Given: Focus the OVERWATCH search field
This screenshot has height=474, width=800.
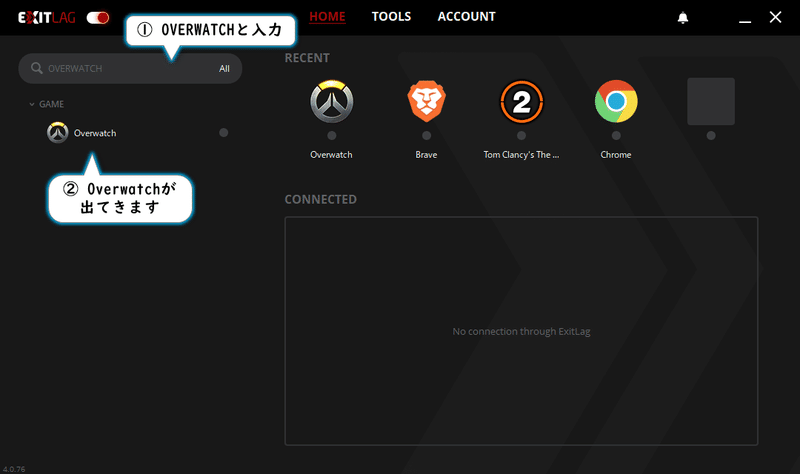Looking at the screenshot, I should click(130, 68).
